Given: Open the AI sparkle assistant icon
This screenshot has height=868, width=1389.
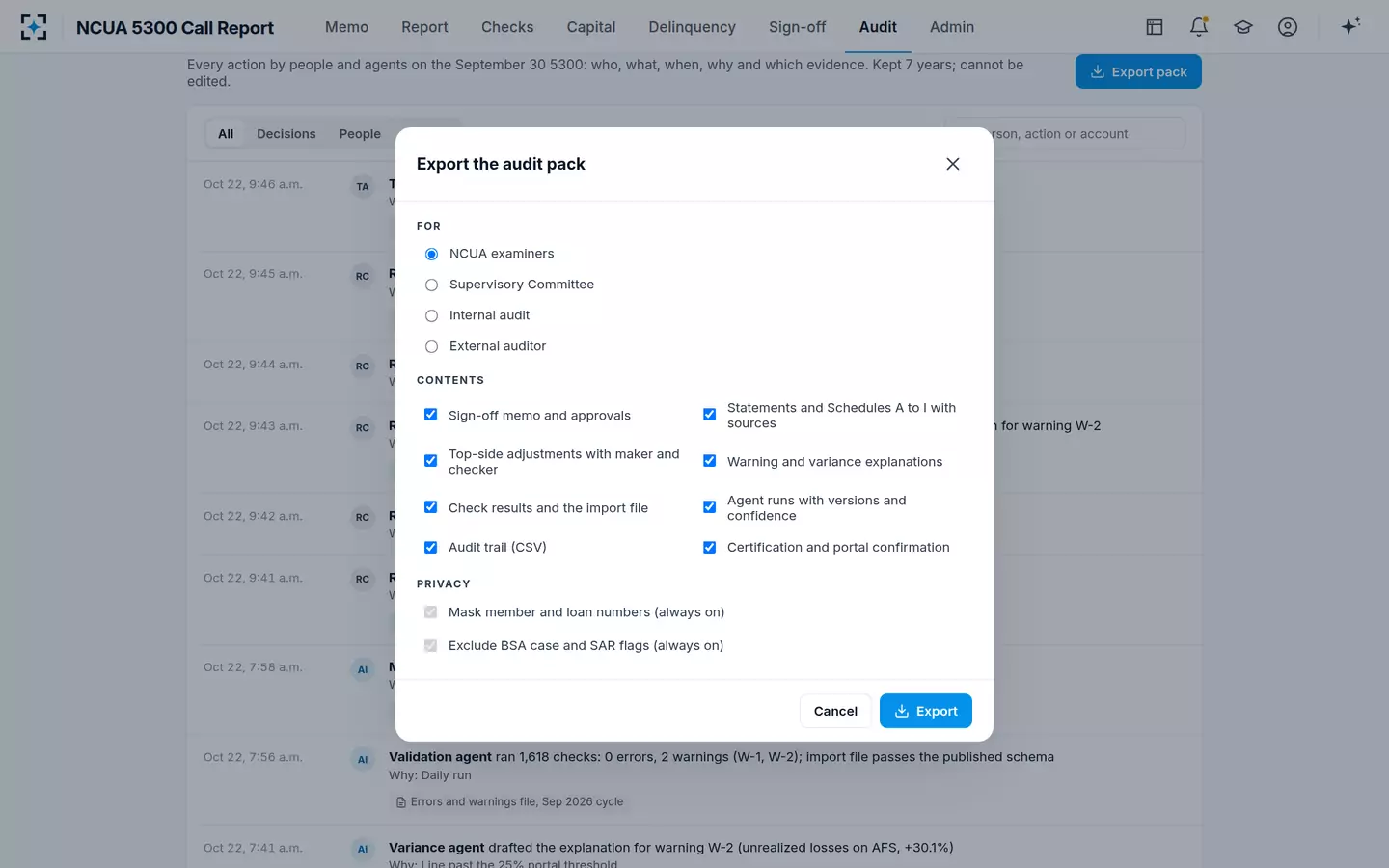Looking at the screenshot, I should (1350, 26).
